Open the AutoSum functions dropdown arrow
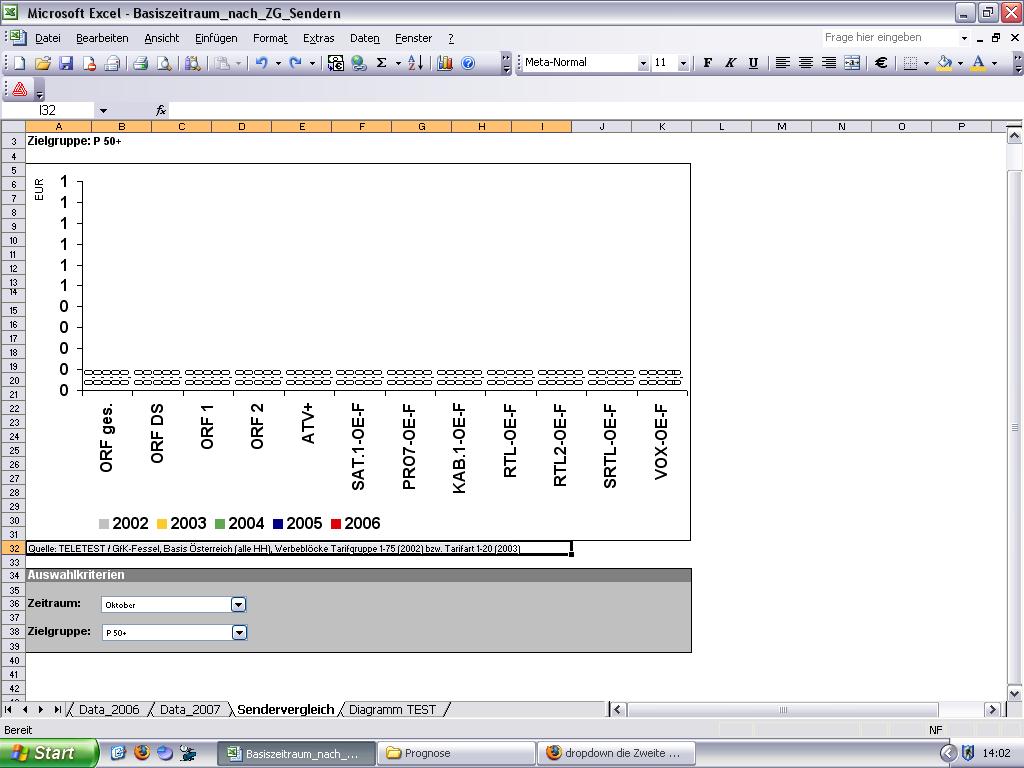 pos(398,63)
